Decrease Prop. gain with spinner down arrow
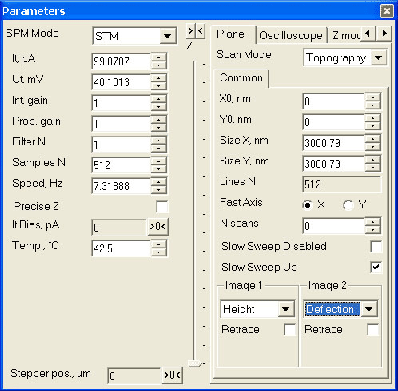 159,127
